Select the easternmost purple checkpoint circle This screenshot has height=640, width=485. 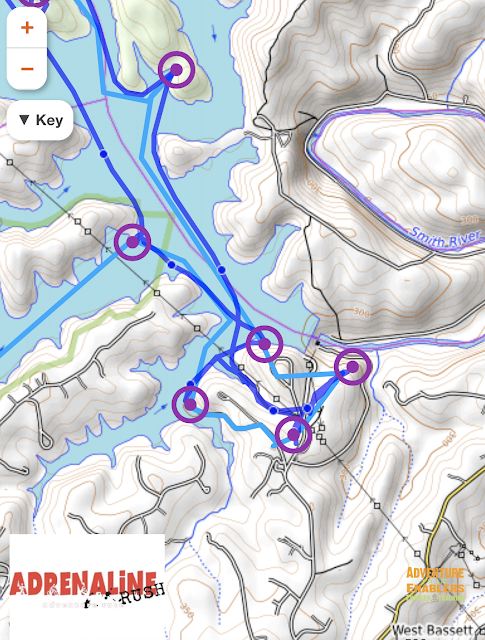point(353,367)
